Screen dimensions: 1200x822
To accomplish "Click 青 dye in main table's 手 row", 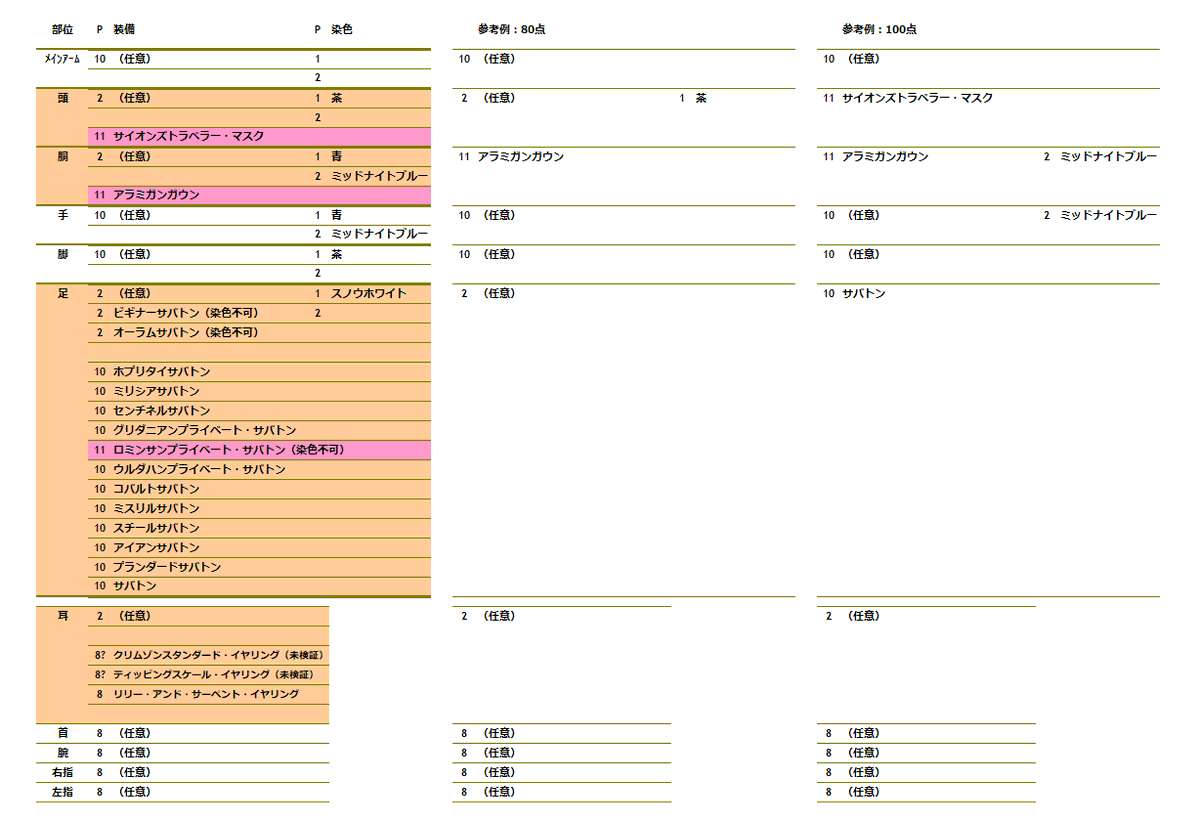I will click(337, 215).
